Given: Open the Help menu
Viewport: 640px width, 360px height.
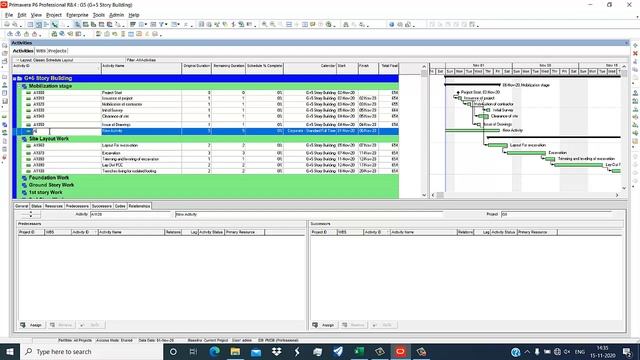Looking at the screenshot, I should point(134,15).
